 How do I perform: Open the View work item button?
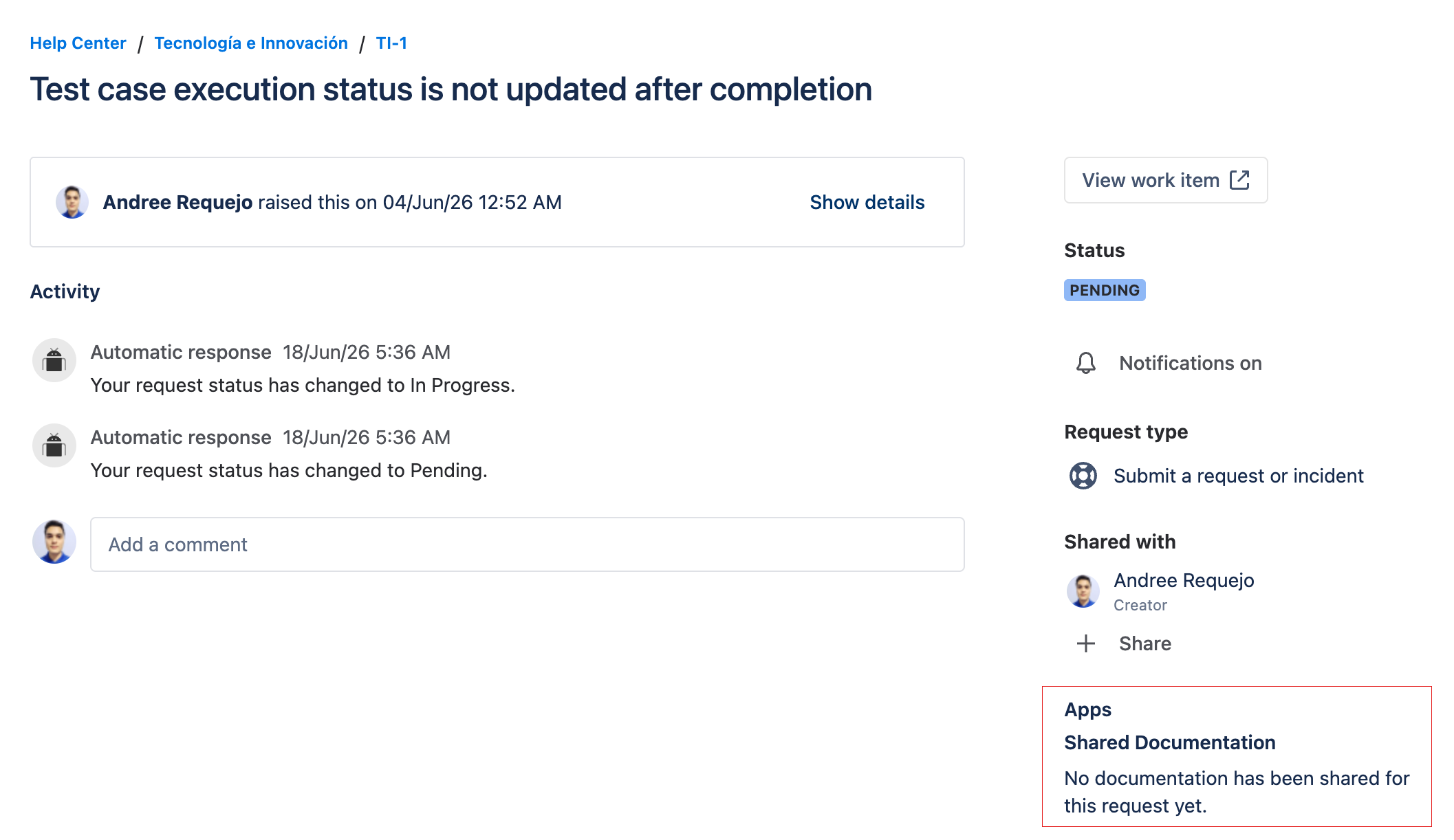(1166, 180)
